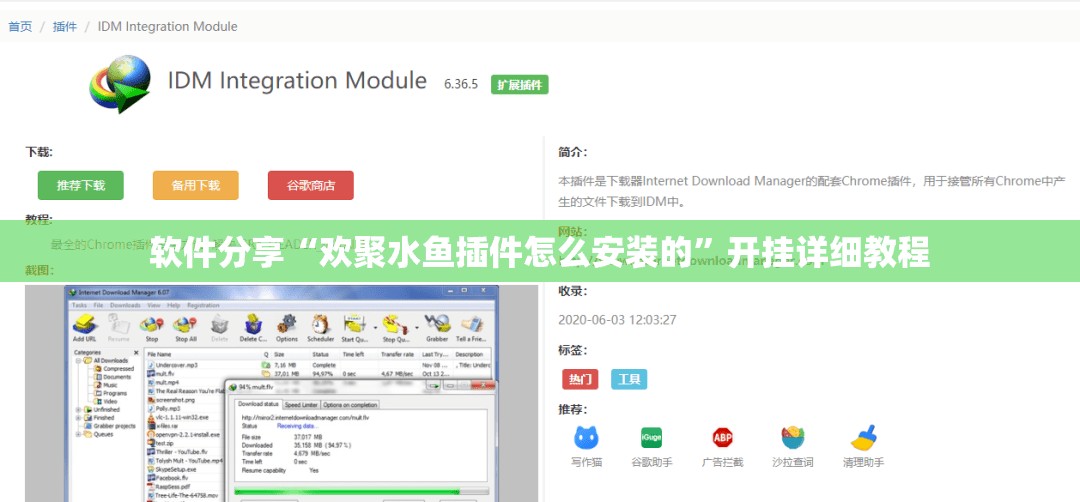Open the 清理助手 broom plugin icon
Screen dimensions: 1080x502
click(863, 438)
